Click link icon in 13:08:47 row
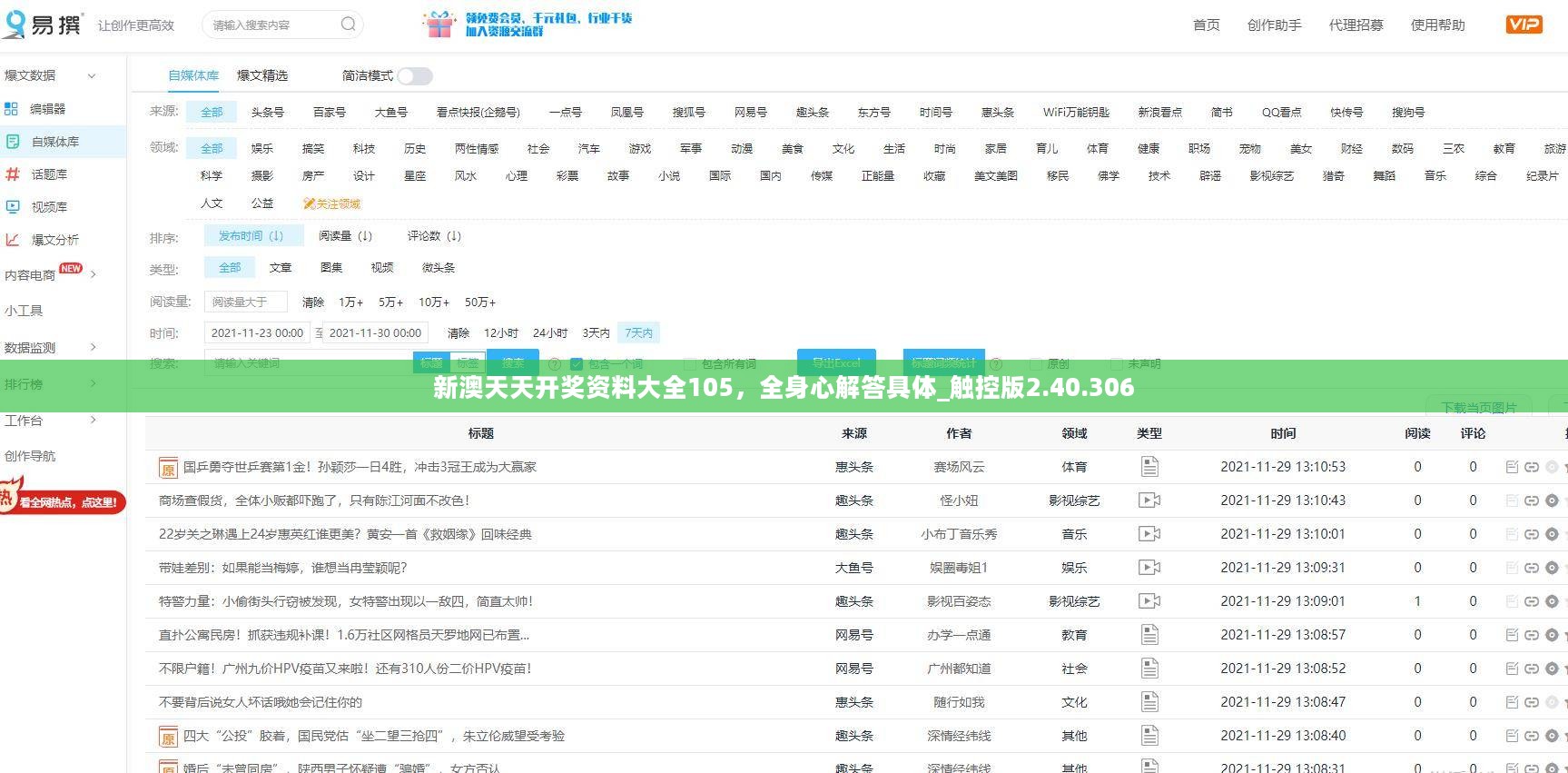1568x773 pixels. click(1532, 702)
